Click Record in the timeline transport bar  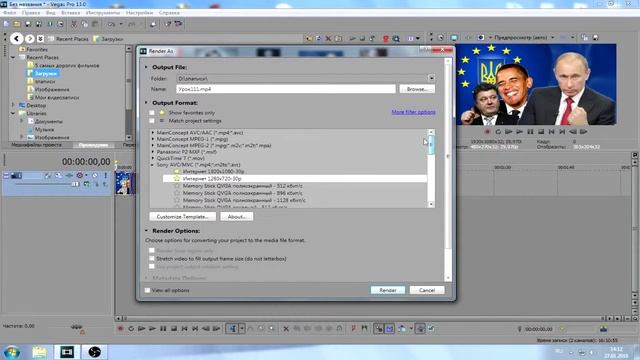point(120,329)
